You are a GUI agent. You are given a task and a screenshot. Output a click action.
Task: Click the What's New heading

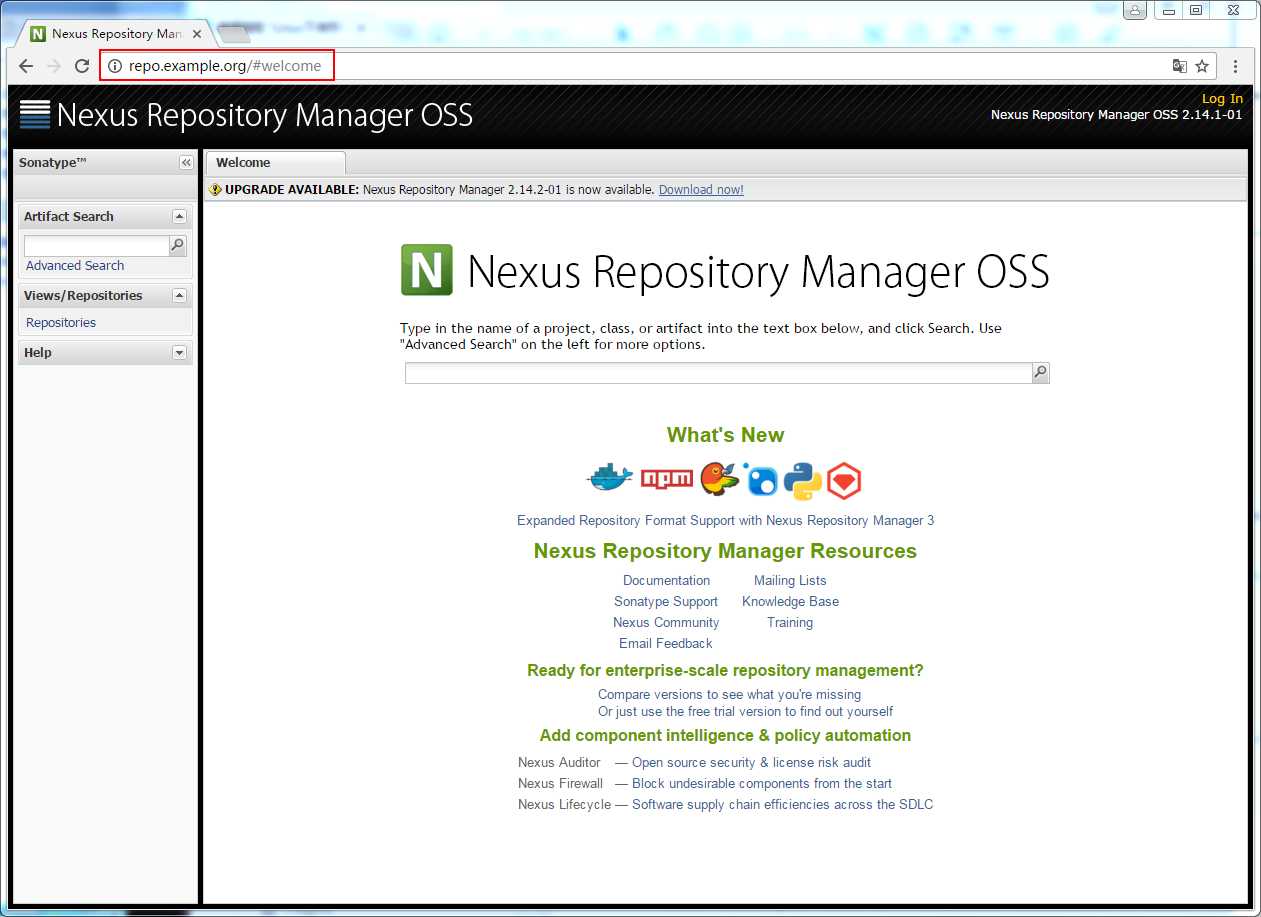click(725, 435)
